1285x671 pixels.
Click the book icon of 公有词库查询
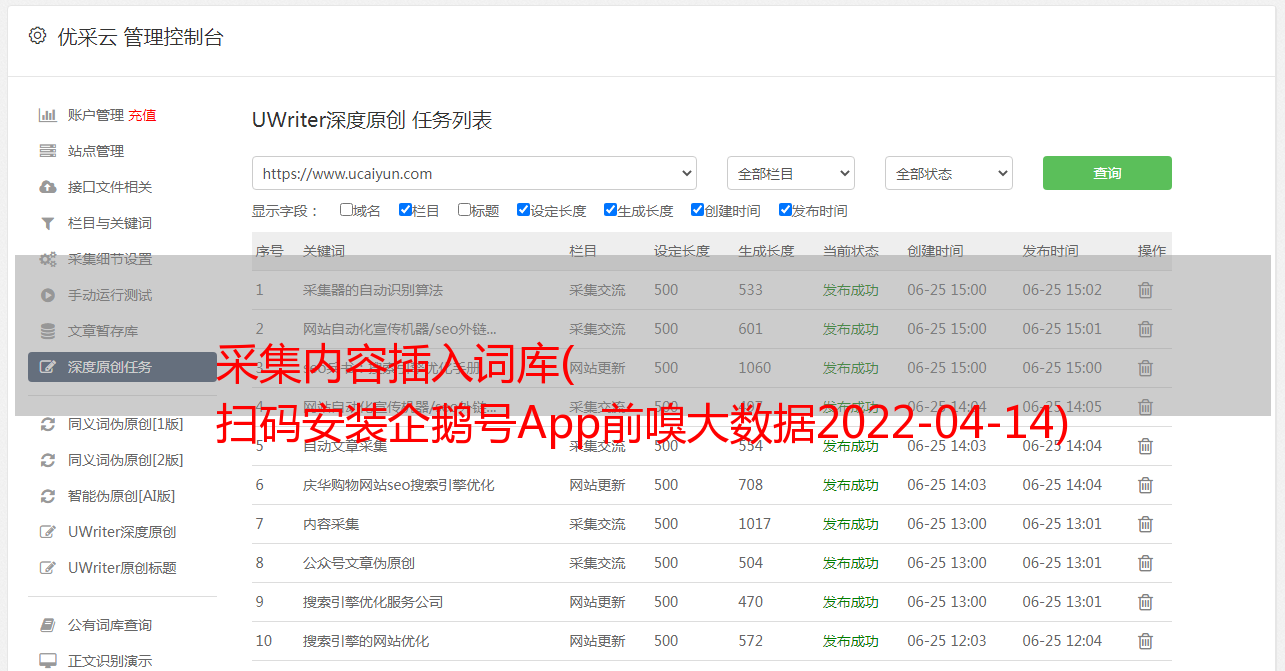[47, 625]
